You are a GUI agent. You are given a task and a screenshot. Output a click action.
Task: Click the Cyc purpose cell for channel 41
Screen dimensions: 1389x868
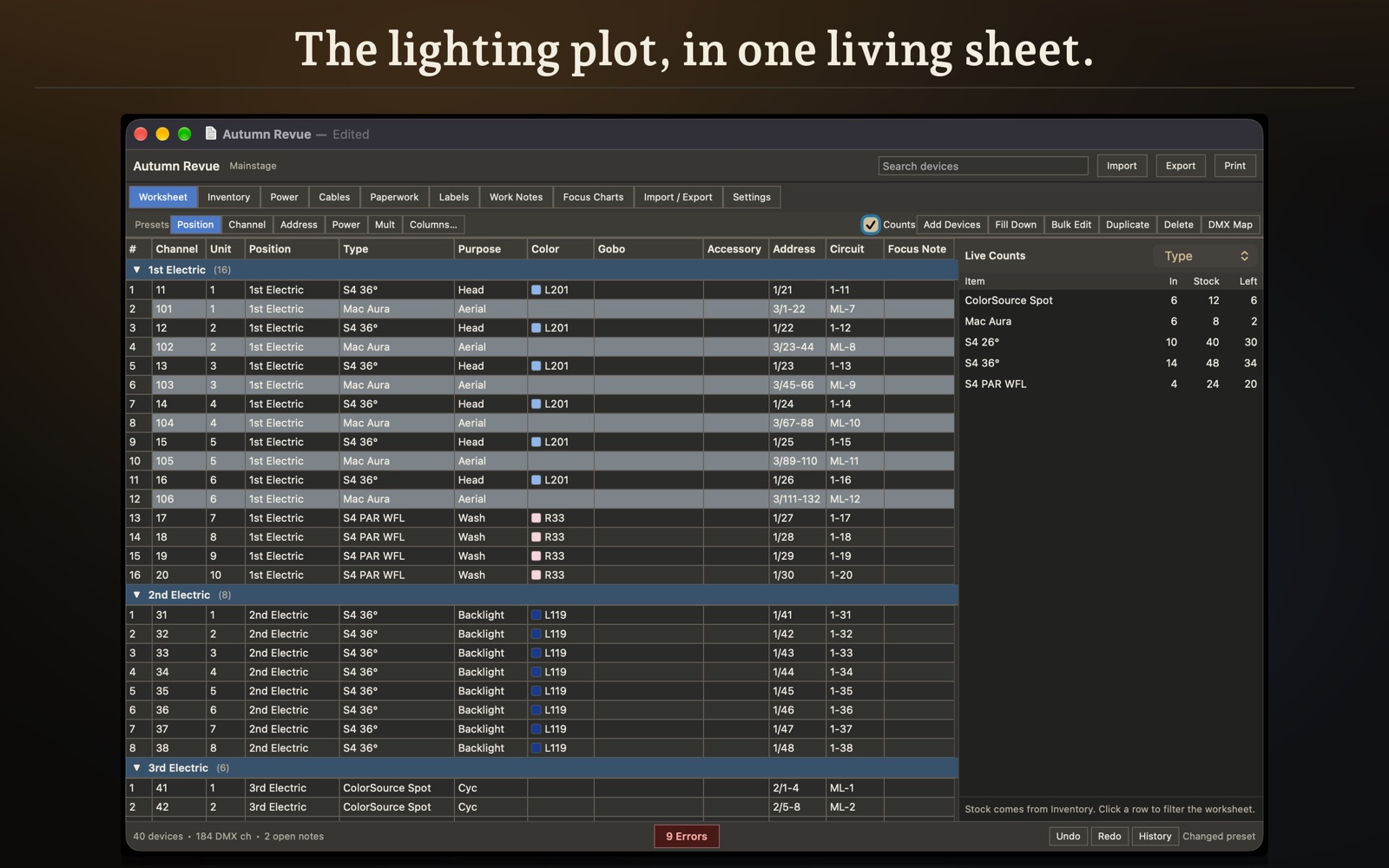click(x=490, y=788)
